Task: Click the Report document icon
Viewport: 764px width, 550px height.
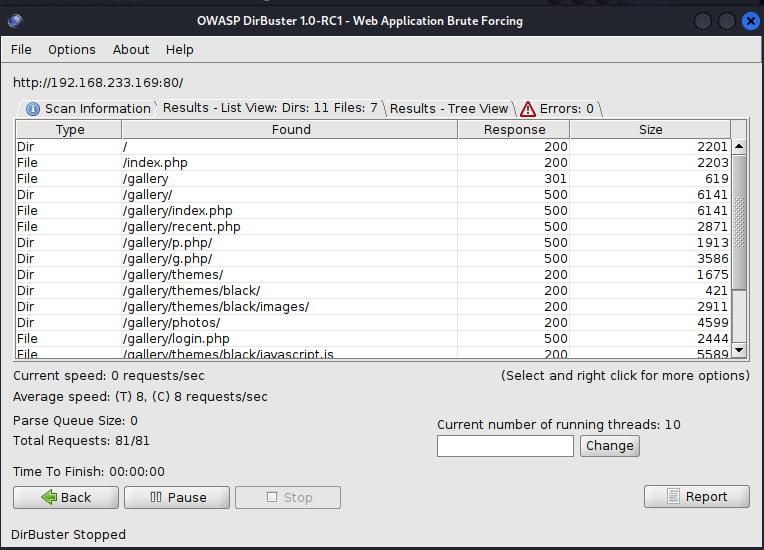Action: click(x=673, y=496)
